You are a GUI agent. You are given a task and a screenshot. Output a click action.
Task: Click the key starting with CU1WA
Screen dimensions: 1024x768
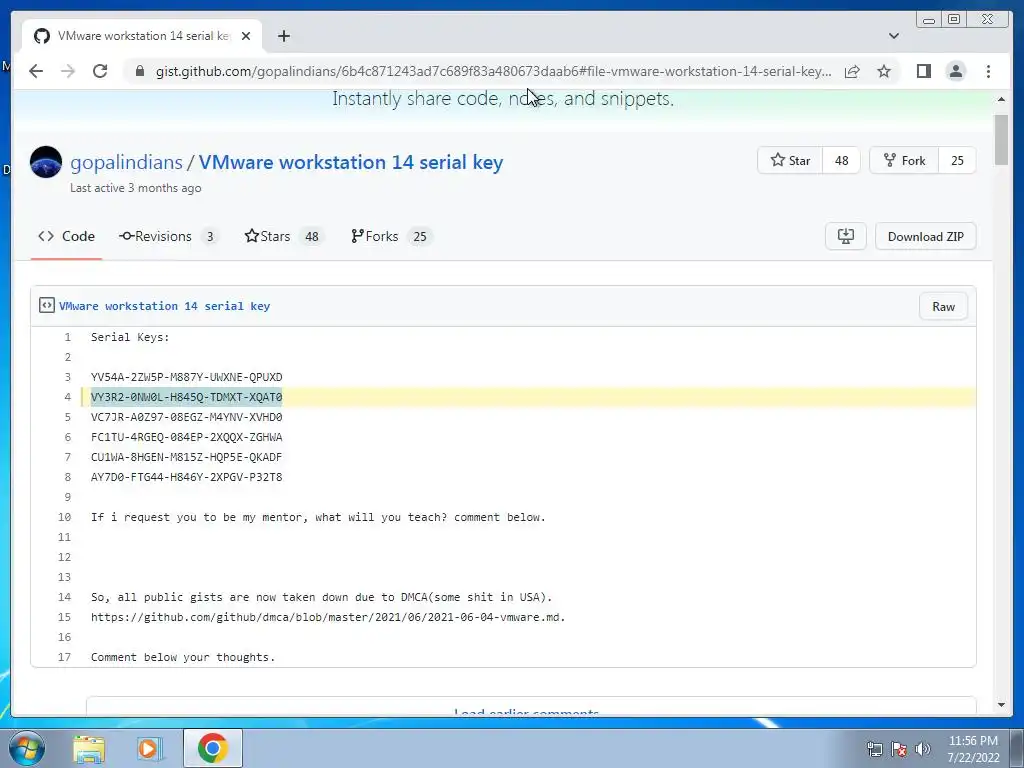(186, 457)
